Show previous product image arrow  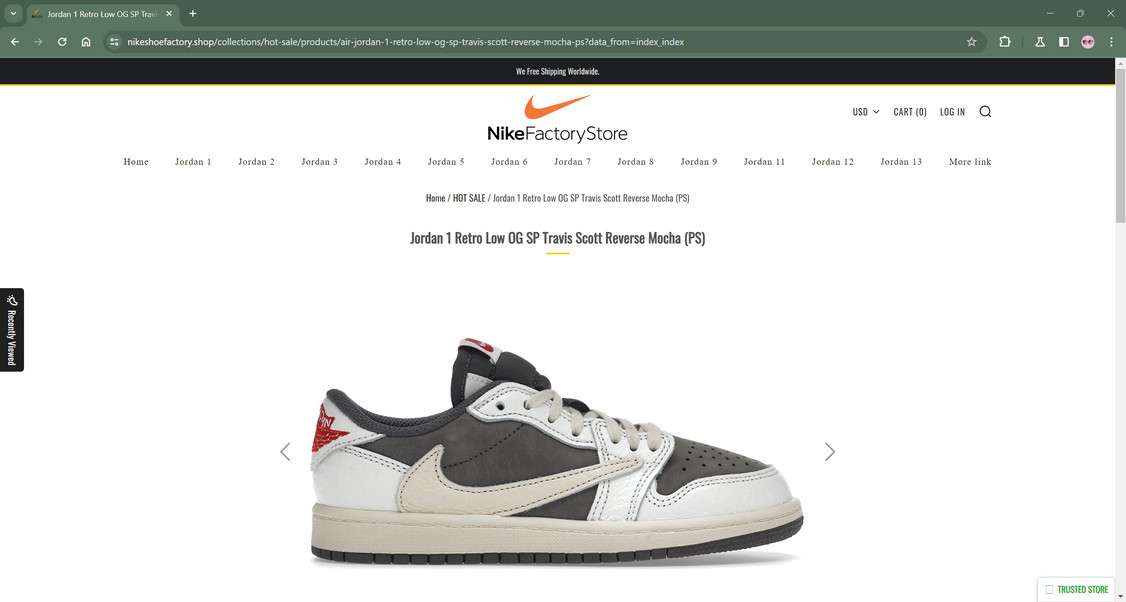coord(285,451)
